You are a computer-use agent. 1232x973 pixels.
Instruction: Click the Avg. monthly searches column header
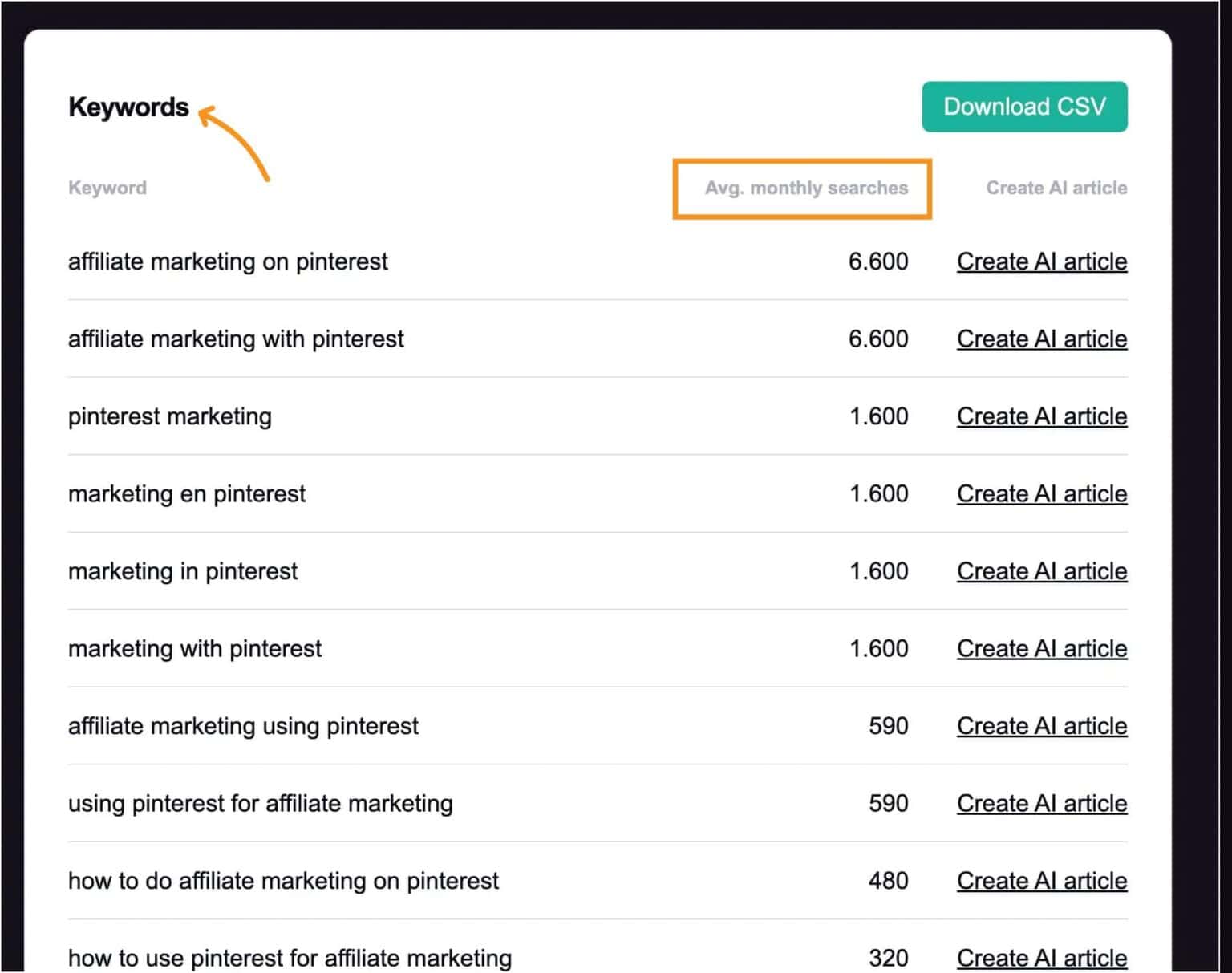805,189
